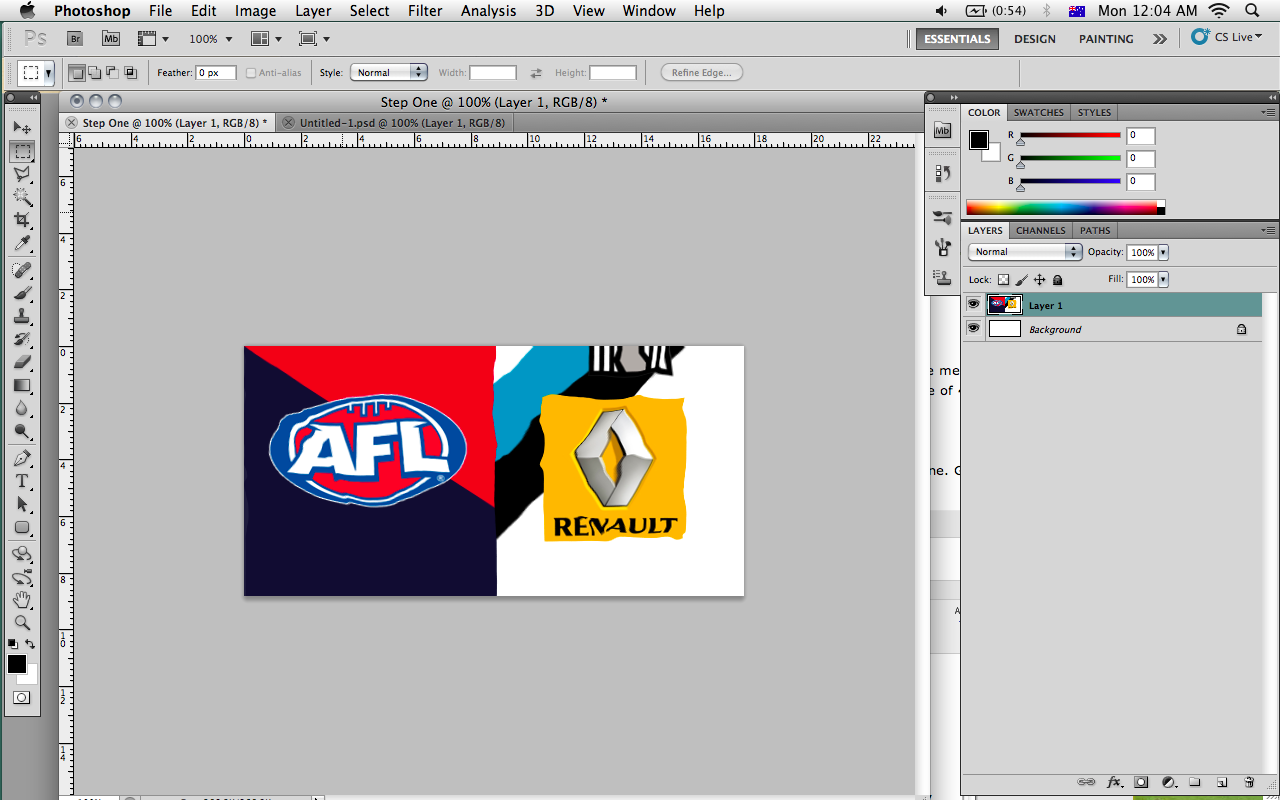This screenshot has width=1280, height=800.
Task: Open the layer blend mode dropdown
Action: pyautogui.click(x=1025, y=252)
